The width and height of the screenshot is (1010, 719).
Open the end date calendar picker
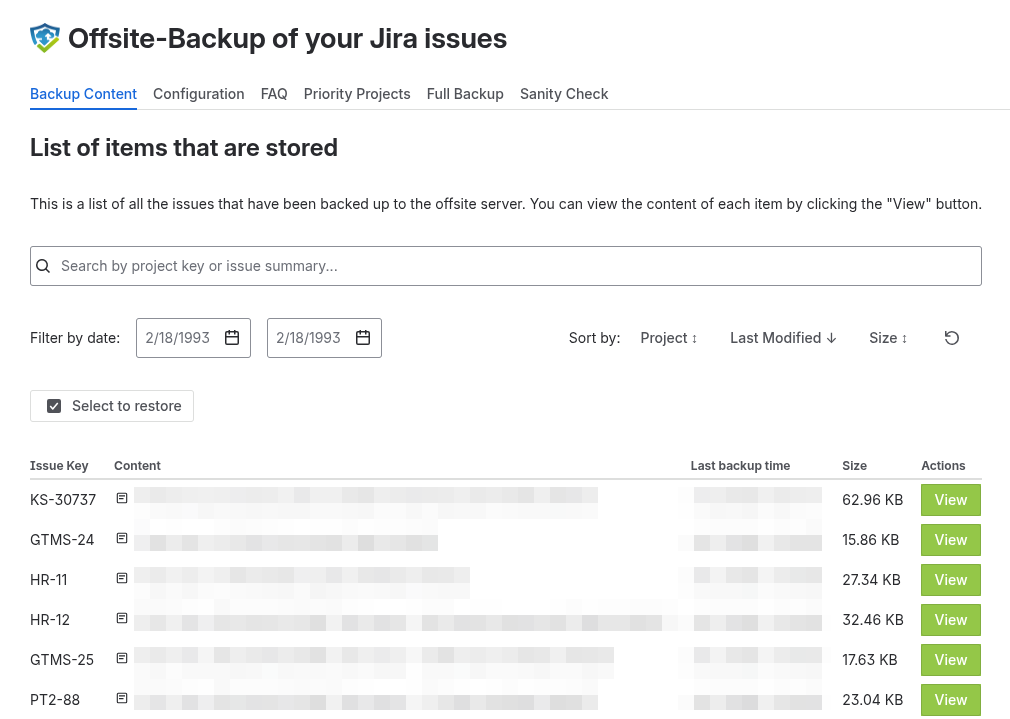363,338
